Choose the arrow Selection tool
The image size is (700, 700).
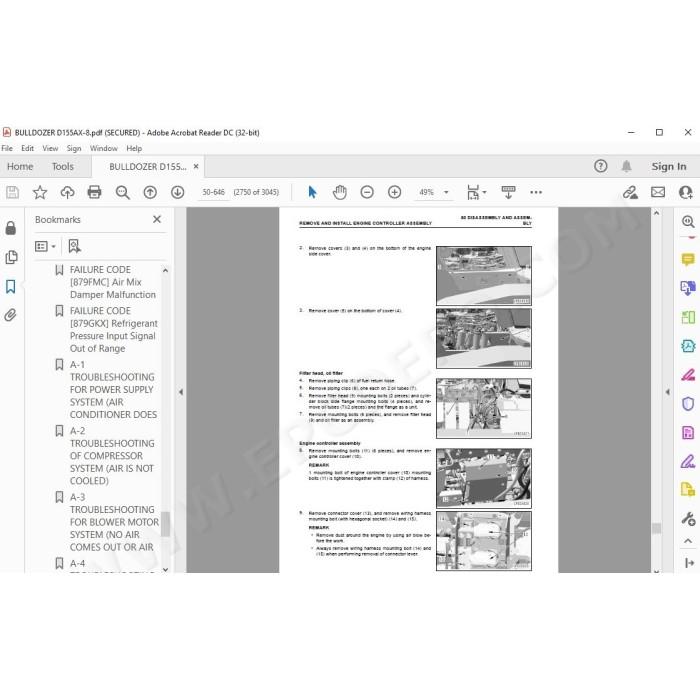312,192
